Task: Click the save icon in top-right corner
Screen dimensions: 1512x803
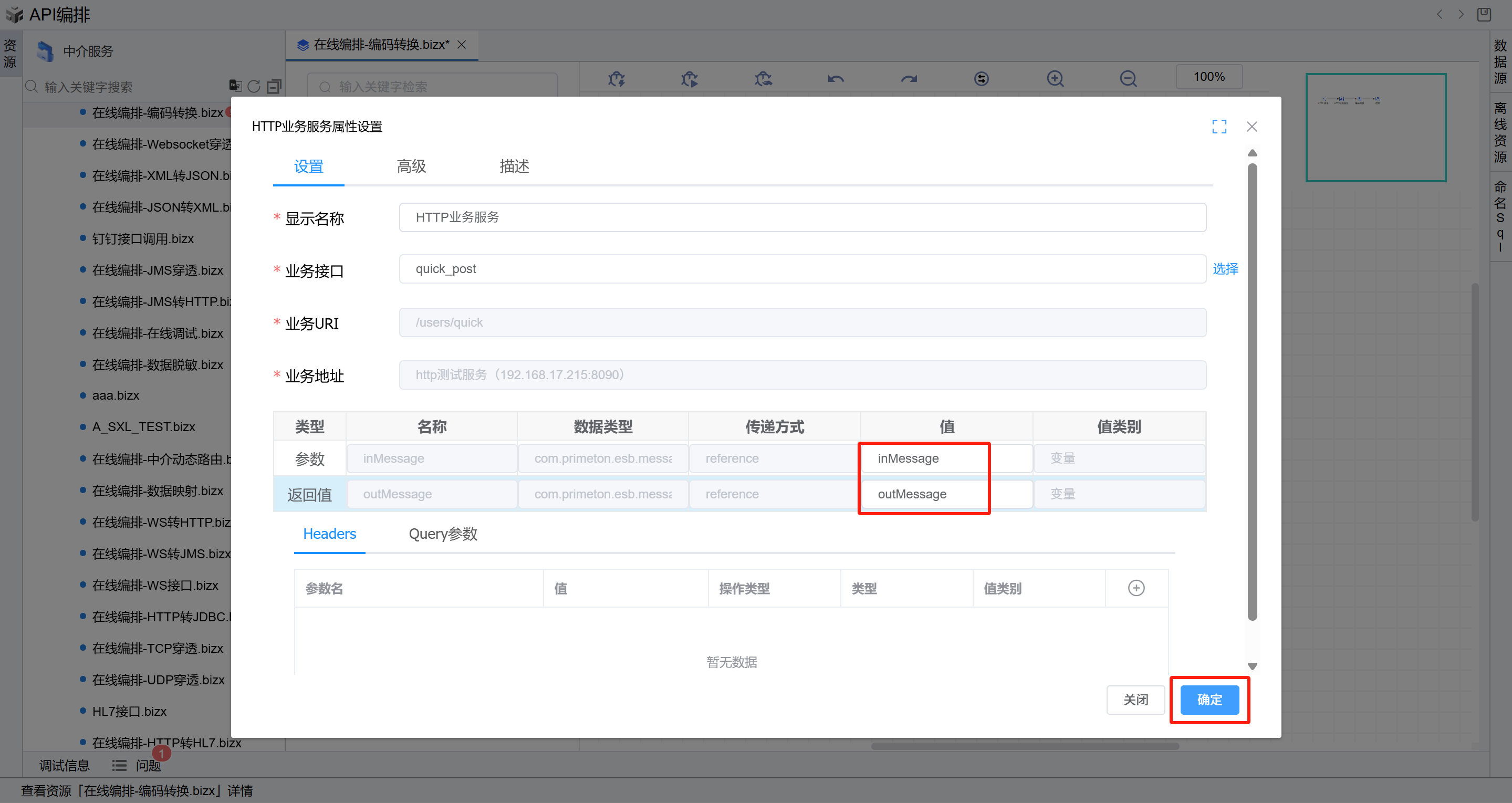Action: [x=1484, y=14]
